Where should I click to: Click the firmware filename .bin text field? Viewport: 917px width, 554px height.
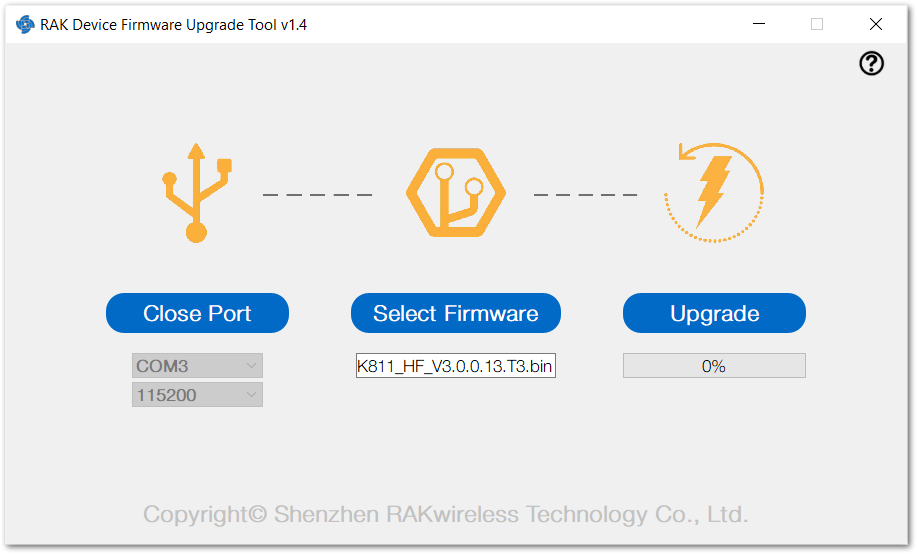tap(456, 366)
